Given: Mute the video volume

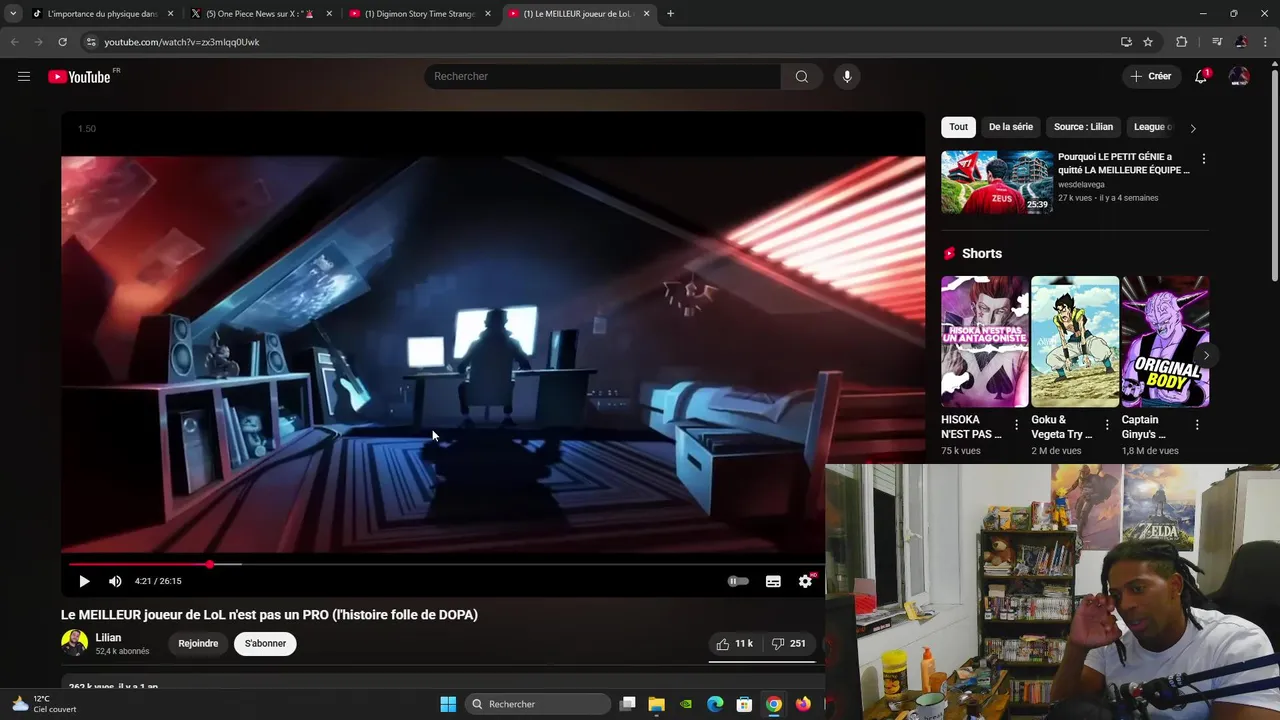Looking at the screenshot, I should tap(115, 581).
